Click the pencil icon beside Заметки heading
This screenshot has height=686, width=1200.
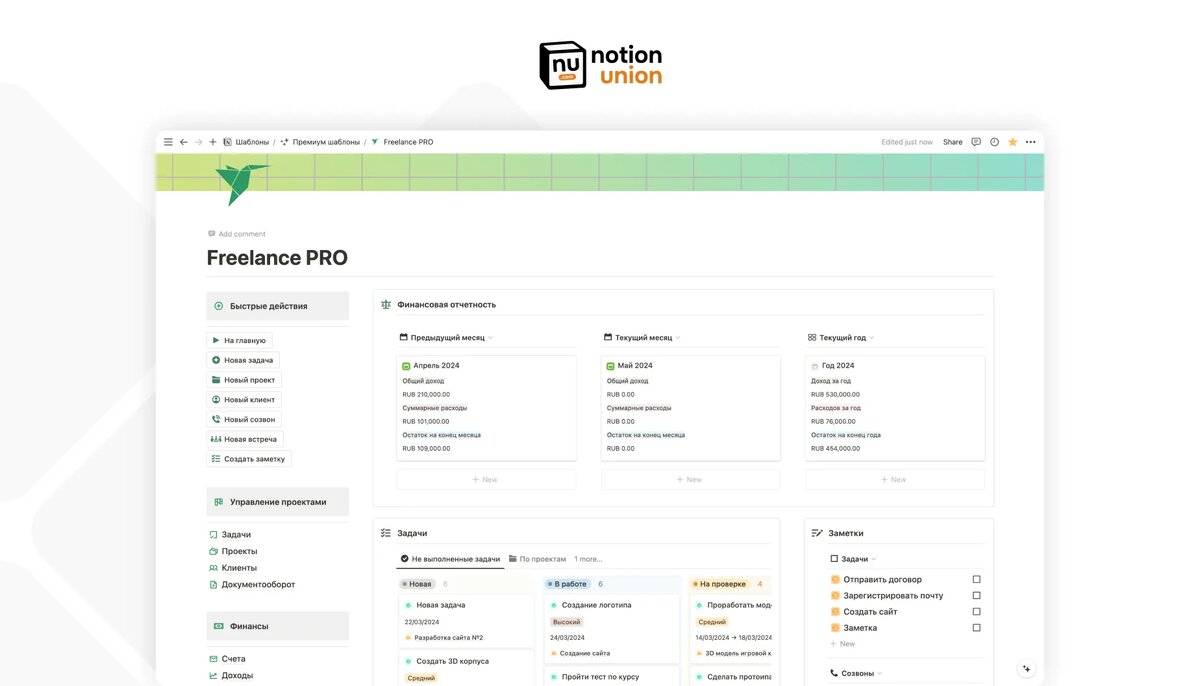pyautogui.click(x=817, y=533)
